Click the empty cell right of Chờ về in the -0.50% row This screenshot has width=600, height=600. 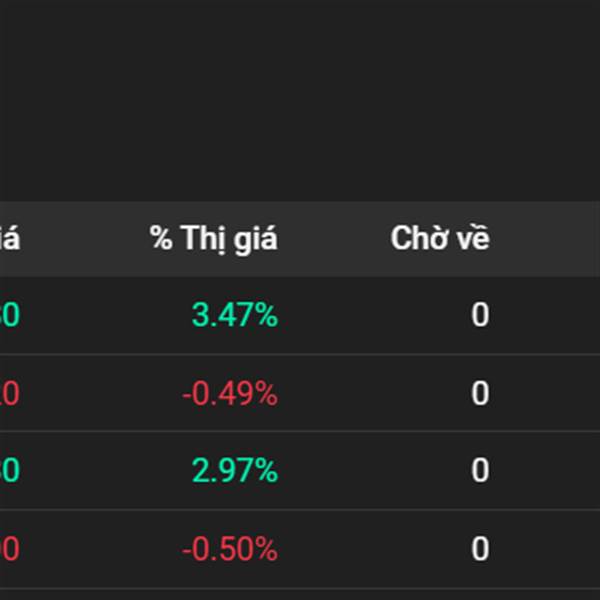click(550, 549)
